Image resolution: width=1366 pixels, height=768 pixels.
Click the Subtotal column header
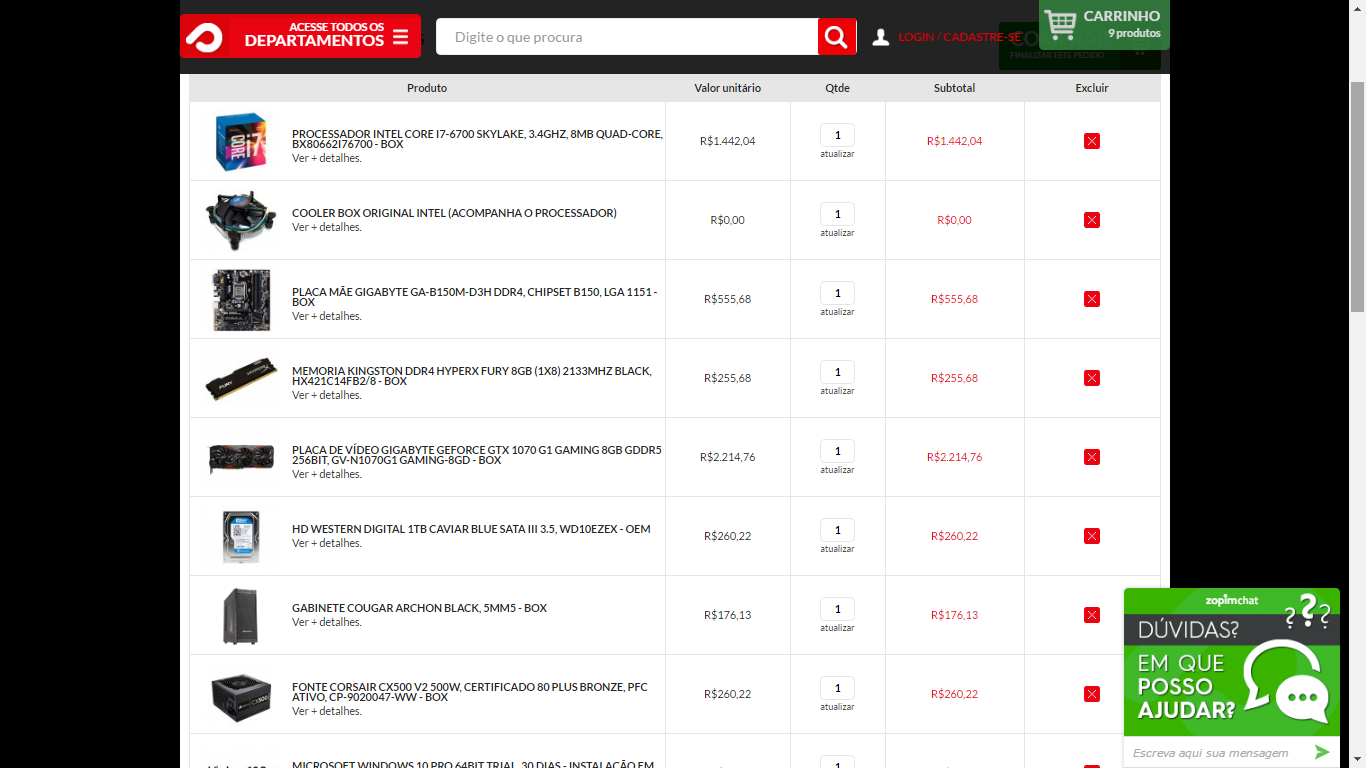pos(955,88)
